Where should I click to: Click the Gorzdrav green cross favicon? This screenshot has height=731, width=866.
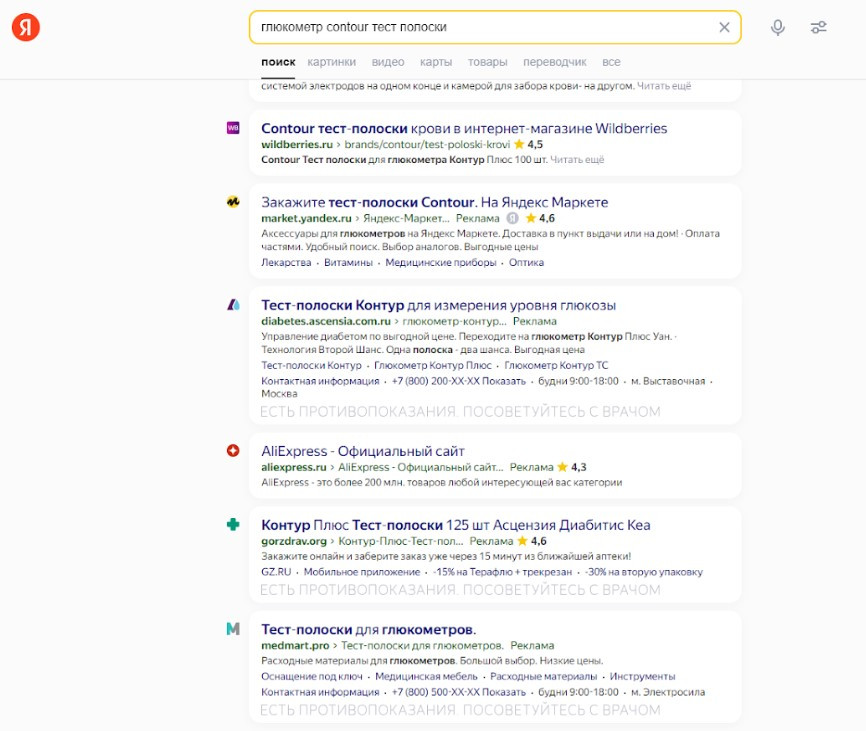233,525
